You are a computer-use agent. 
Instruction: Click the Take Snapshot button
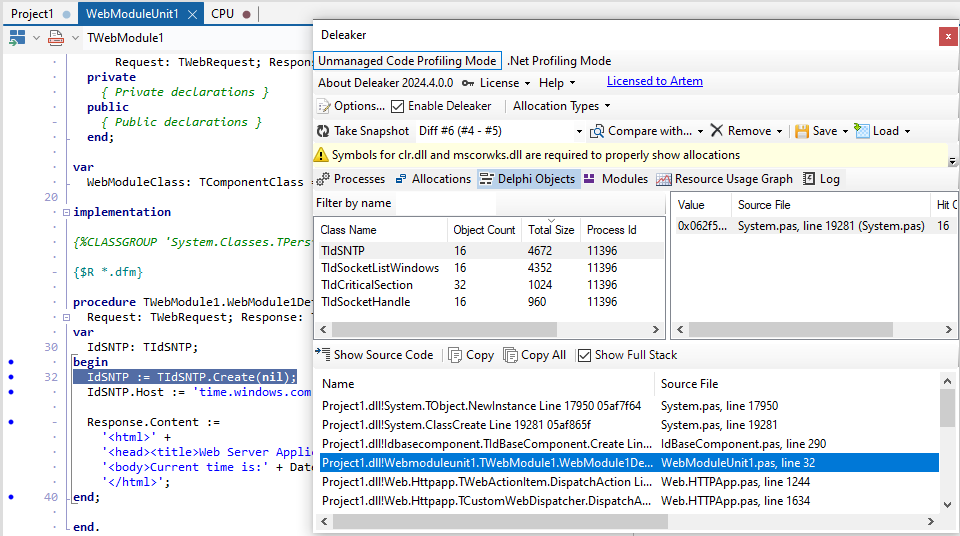(x=363, y=131)
